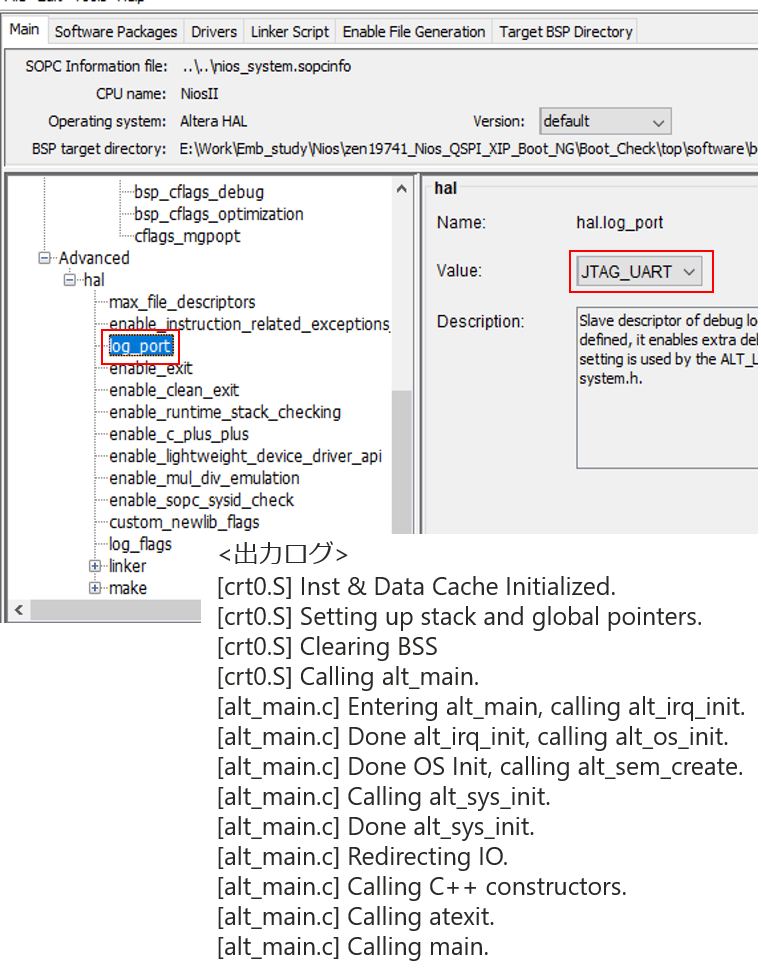Click log line 'Calling atexit.'
The height and width of the screenshot is (977, 761).
click(356, 917)
